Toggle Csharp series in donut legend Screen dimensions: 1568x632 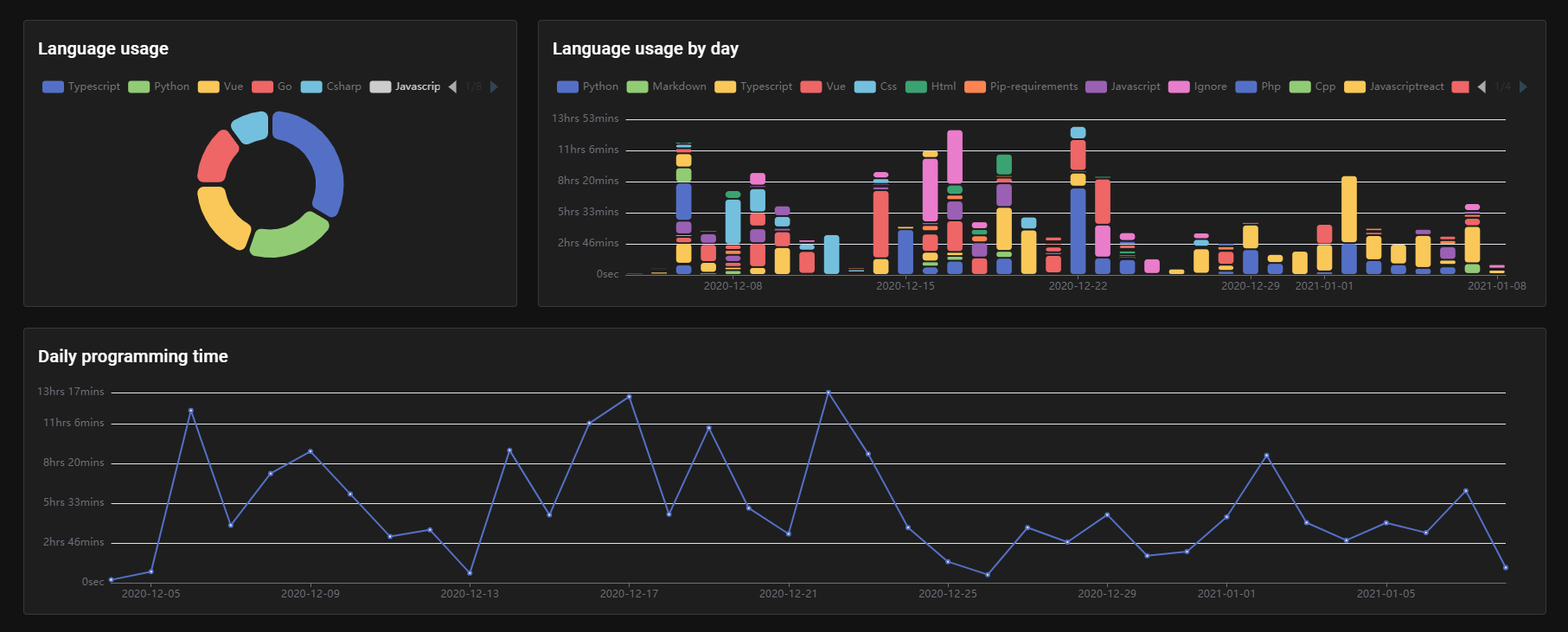(x=330, y=86)
